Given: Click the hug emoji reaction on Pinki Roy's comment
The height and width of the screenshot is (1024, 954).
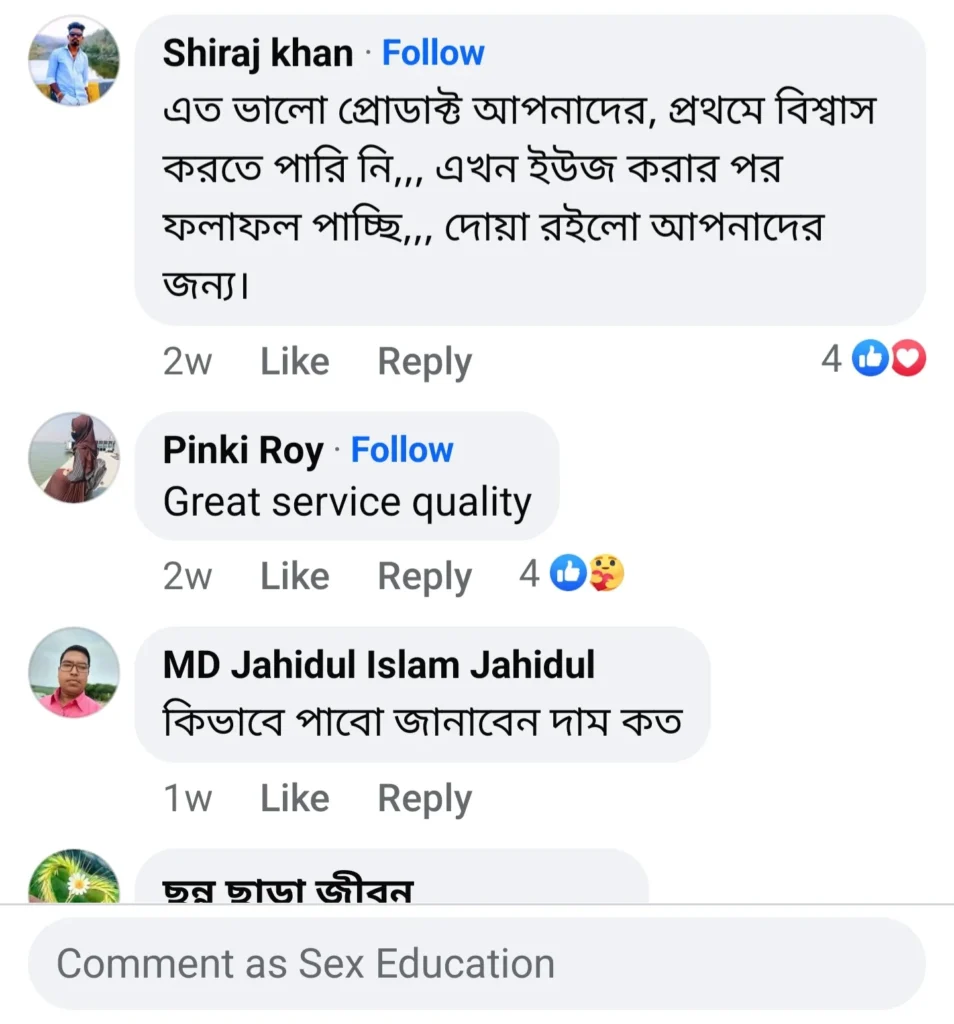Looking at the screenshot, I should pos(604,573).
